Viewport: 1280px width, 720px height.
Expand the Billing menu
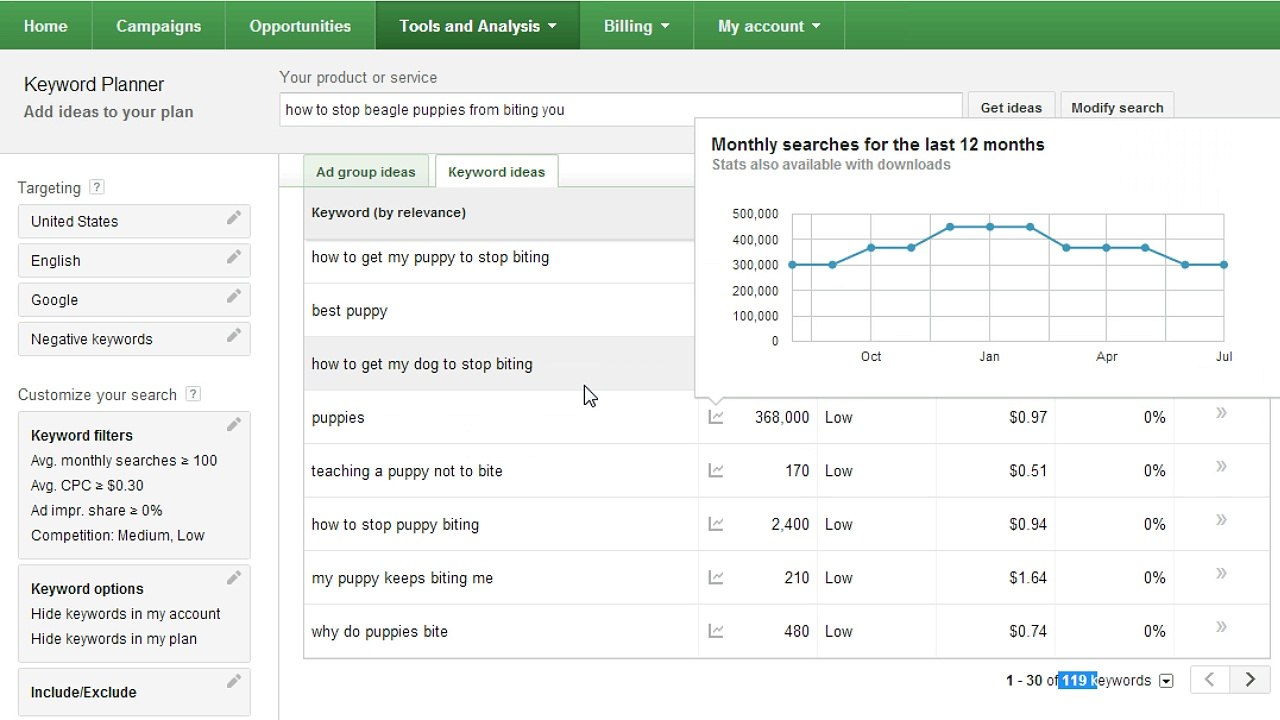pos(637,26)
